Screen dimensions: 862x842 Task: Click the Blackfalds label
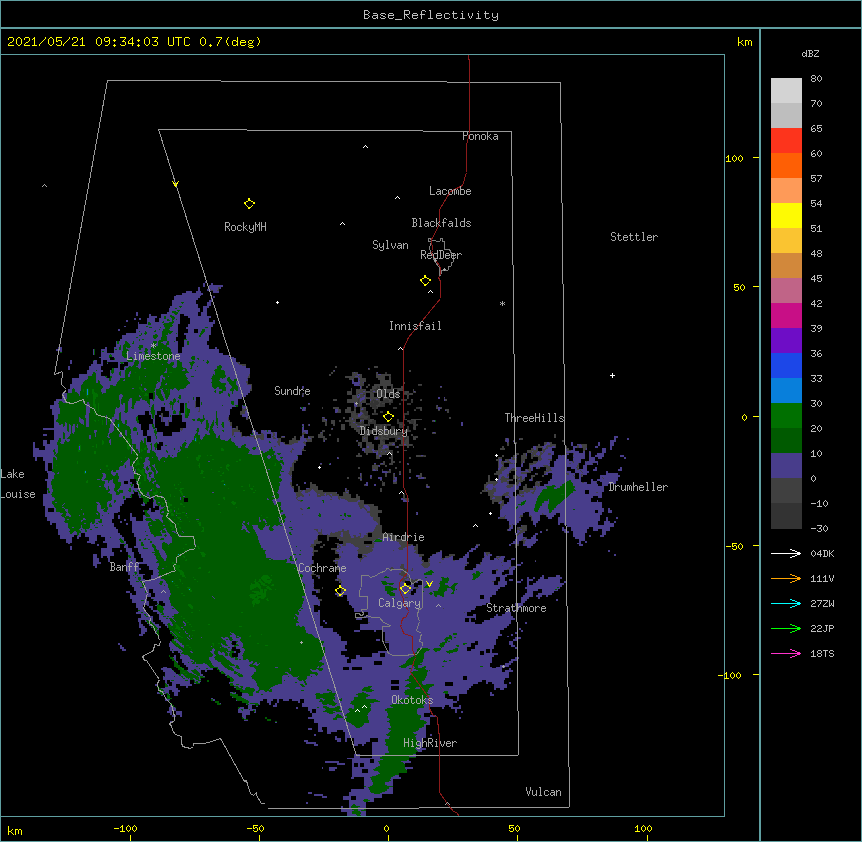point(441,223)
